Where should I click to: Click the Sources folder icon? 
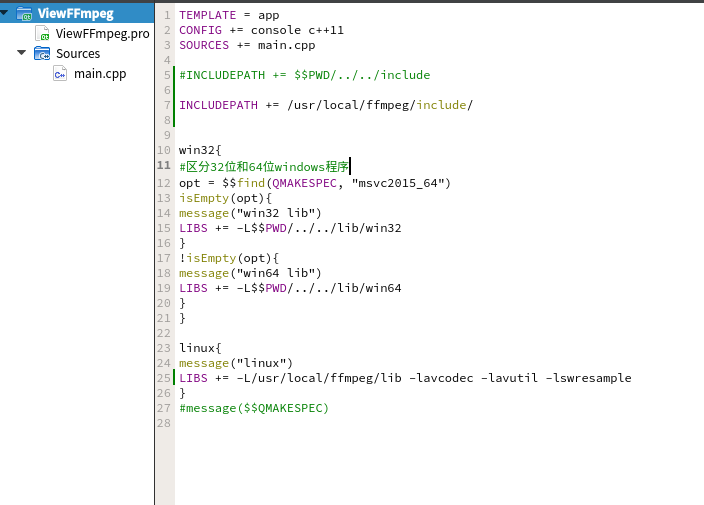pyautogui.click(x=42, y=53)
